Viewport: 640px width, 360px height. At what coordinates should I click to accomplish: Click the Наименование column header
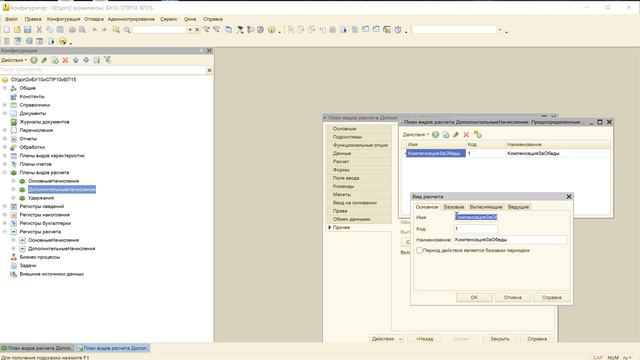pos(557,144)
